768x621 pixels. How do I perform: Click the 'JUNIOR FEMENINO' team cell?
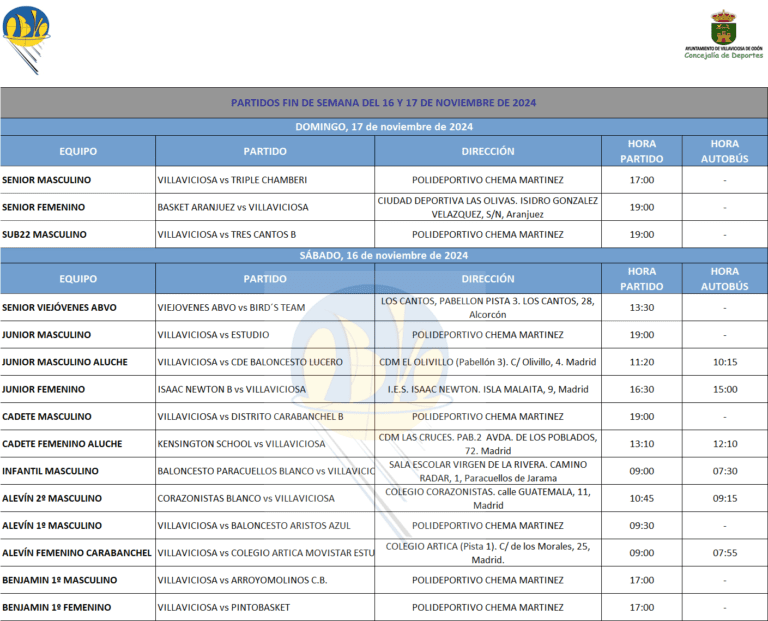pos(77,389)
